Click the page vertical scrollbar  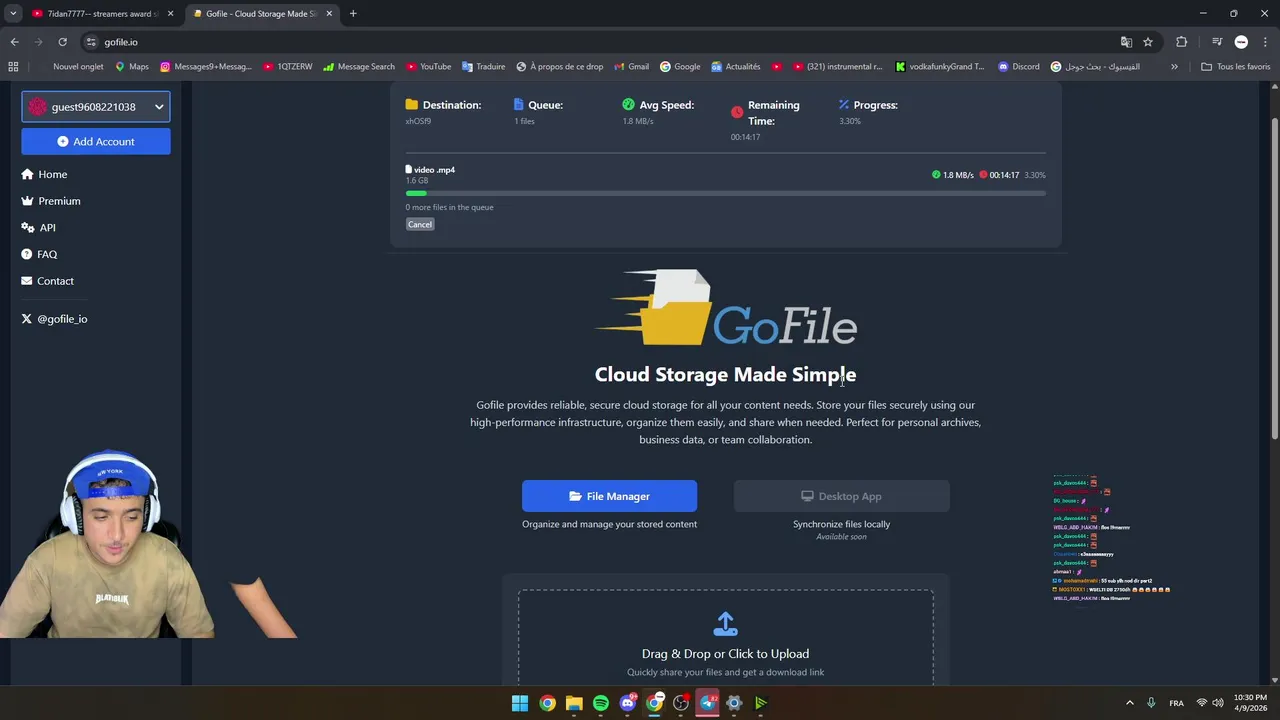point(1274,278)
